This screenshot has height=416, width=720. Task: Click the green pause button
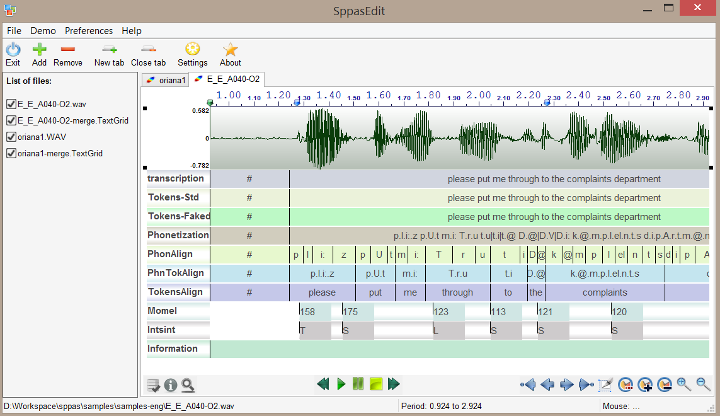(x=358, y=384)
